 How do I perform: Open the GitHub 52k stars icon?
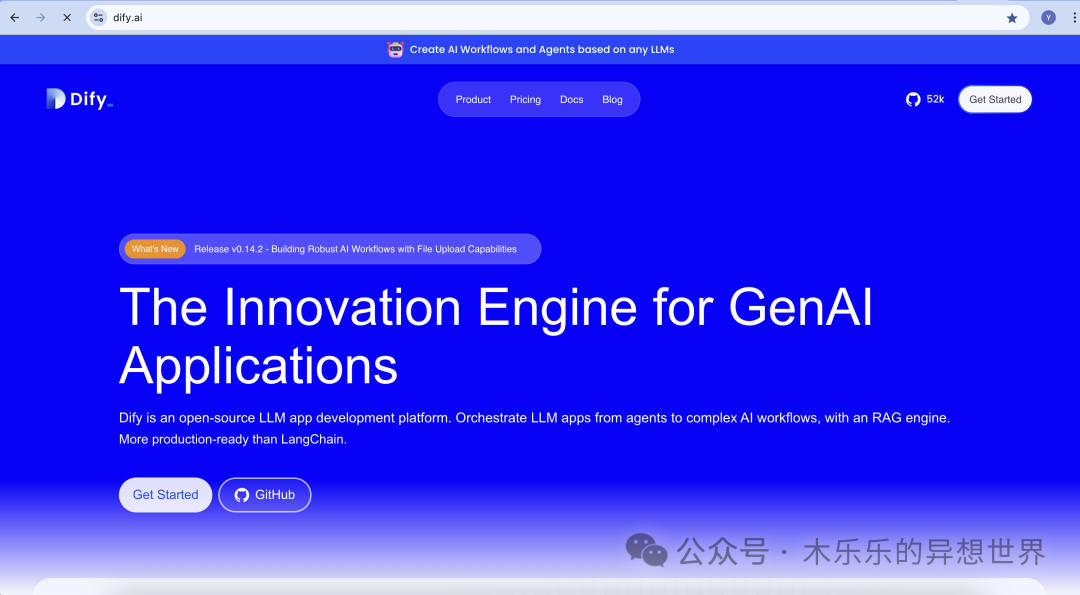(913, 99)
